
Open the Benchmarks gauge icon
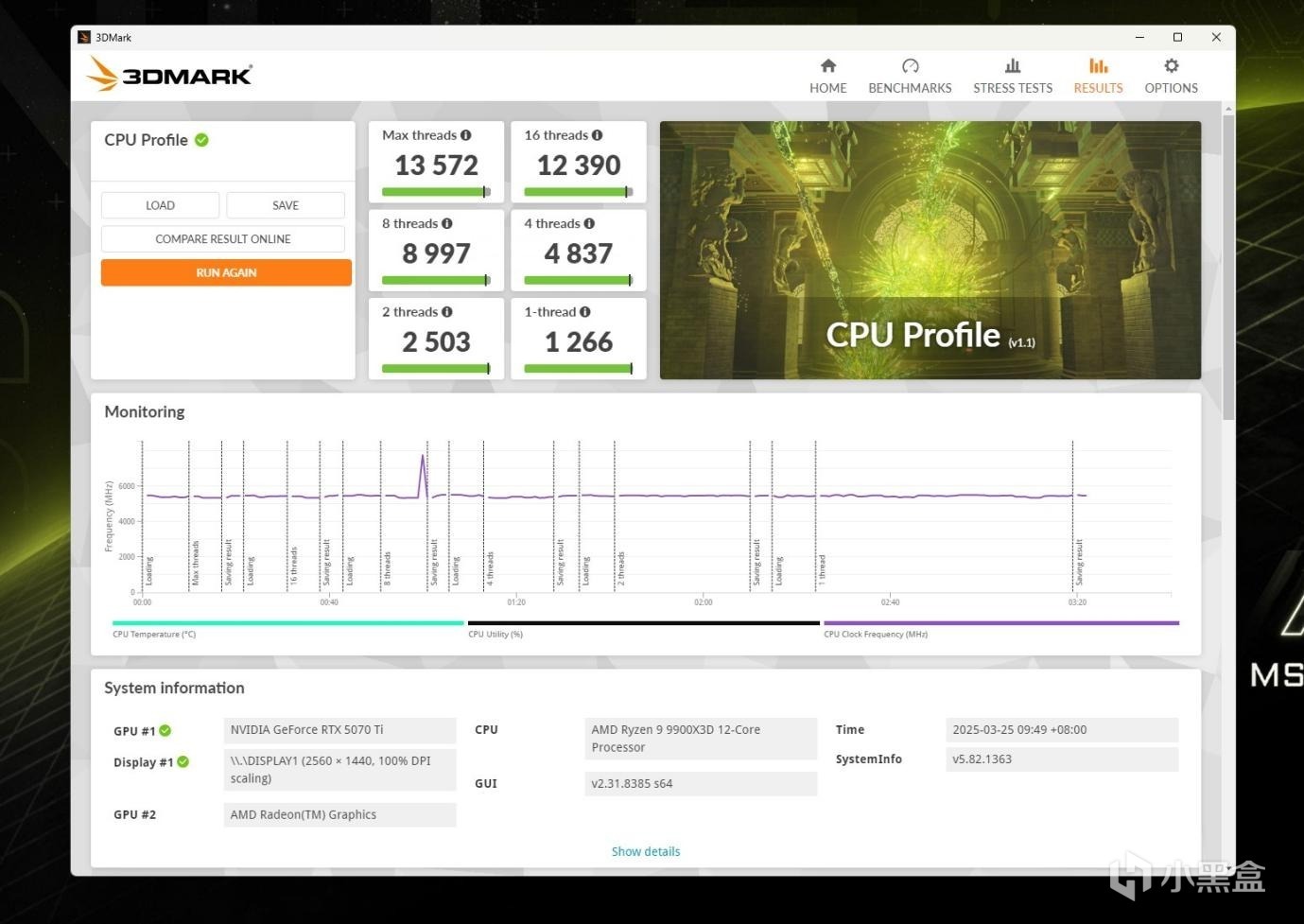point(911,65)
